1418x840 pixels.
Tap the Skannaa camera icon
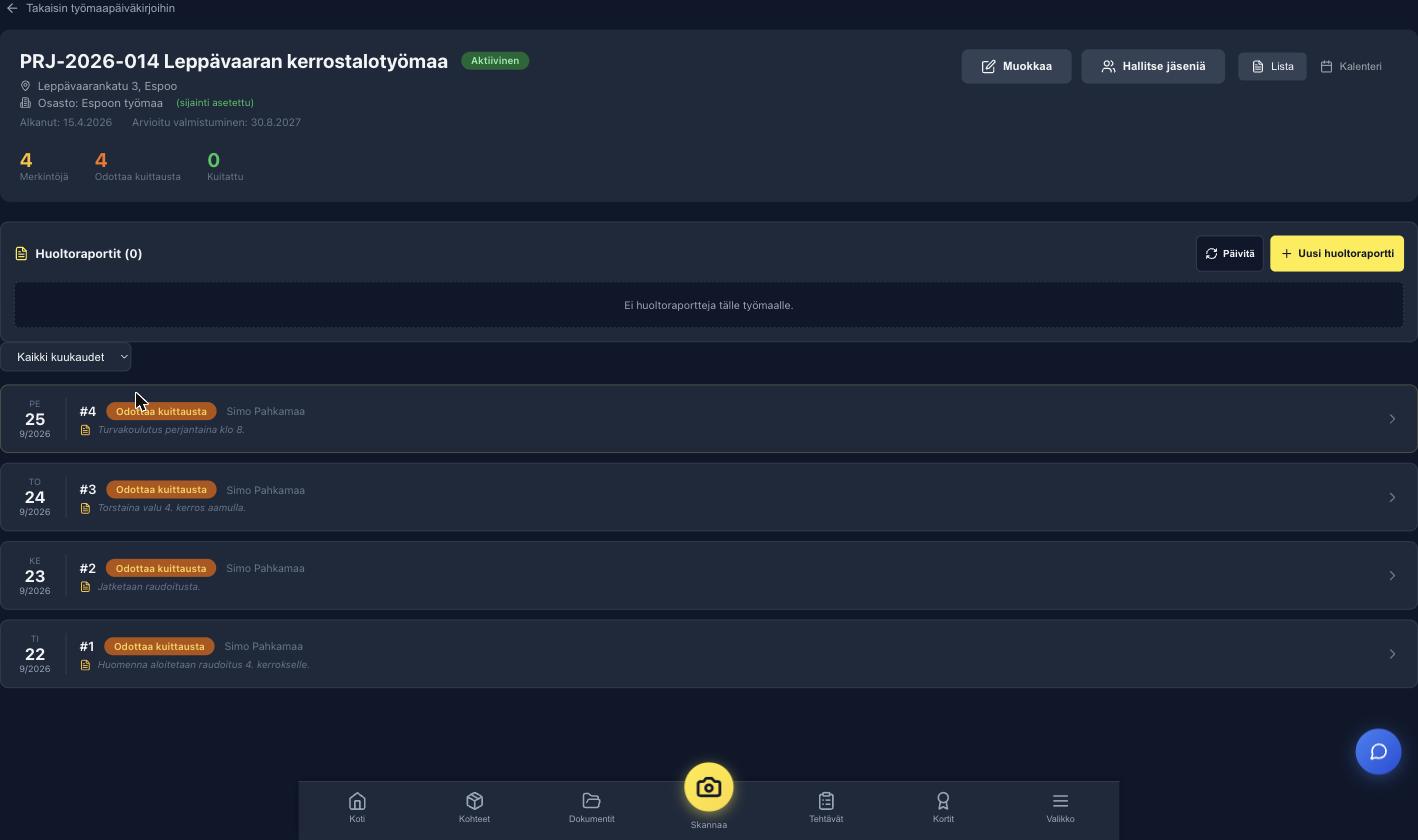point(708,788)
